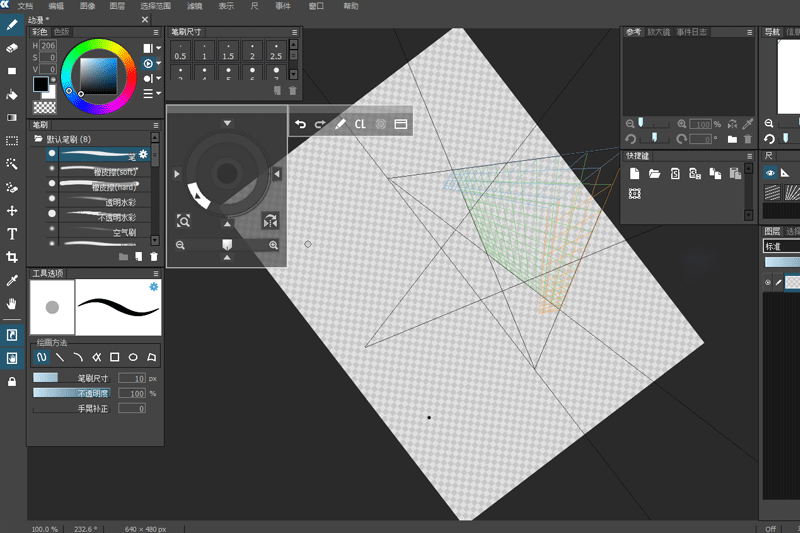Image resolution: width=800 pixels, height=533 pixels.
Task: Toggle ruler visibility with the eye icon
Action: click(770, 173)
